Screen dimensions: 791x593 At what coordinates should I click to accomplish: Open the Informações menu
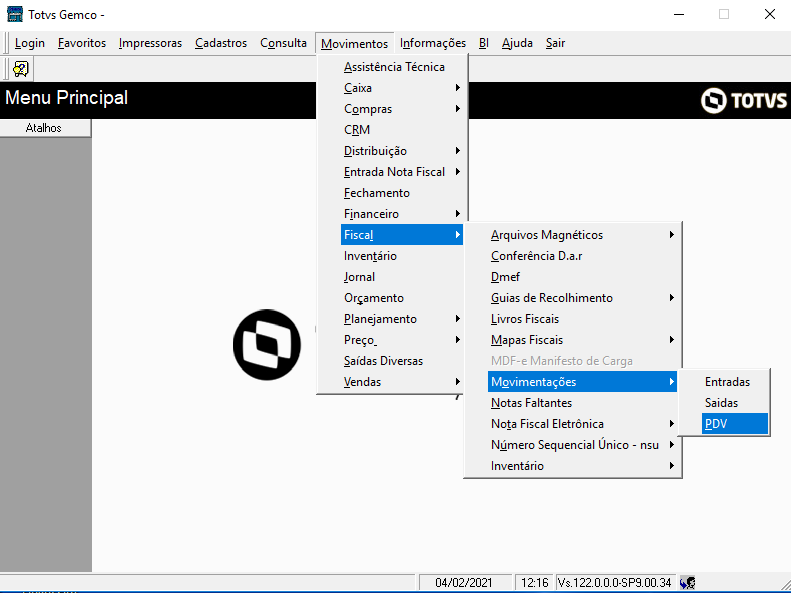pos(433,43)
